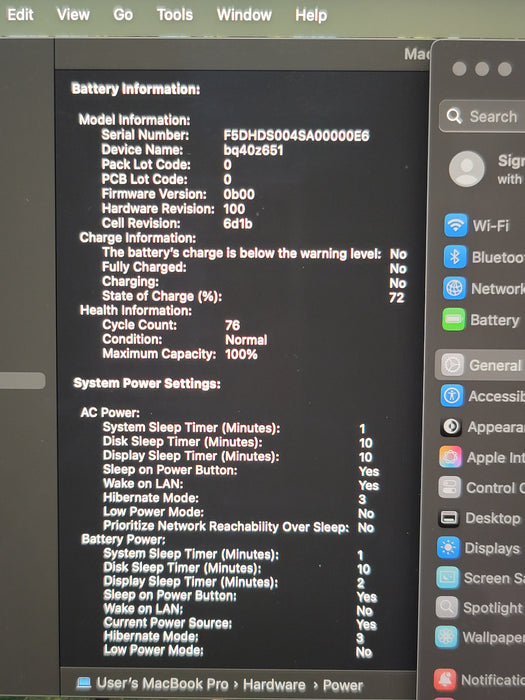Open the Spotlight magnifier icon
525x700 pixels.
point(447,607)
